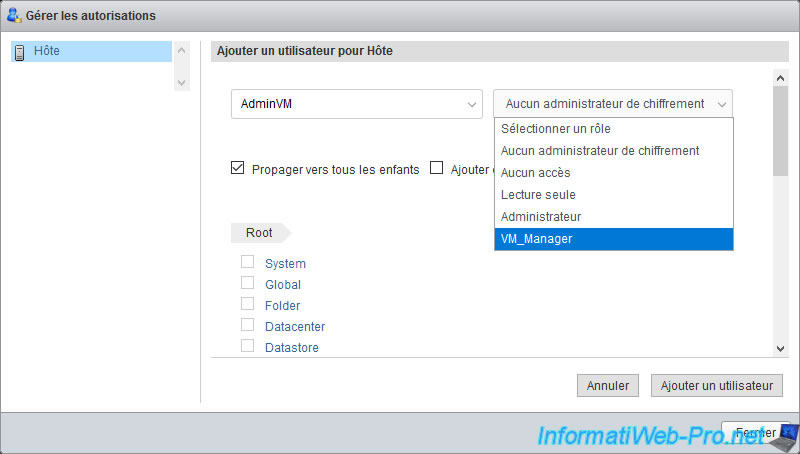This screenshot has width=800, height=454.
Task: Pick Lecture seule from role list
Action: coord(613,195)
